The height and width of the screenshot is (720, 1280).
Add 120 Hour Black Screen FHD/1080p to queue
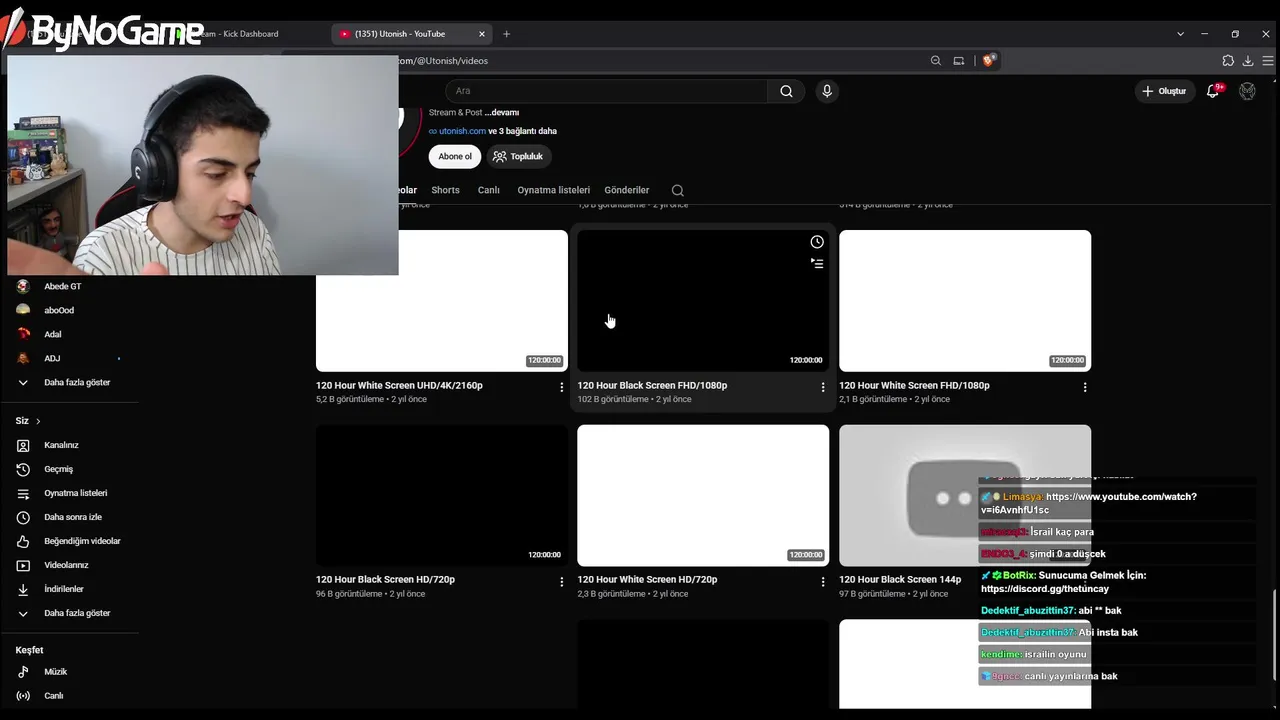click(x=817, y=264)
